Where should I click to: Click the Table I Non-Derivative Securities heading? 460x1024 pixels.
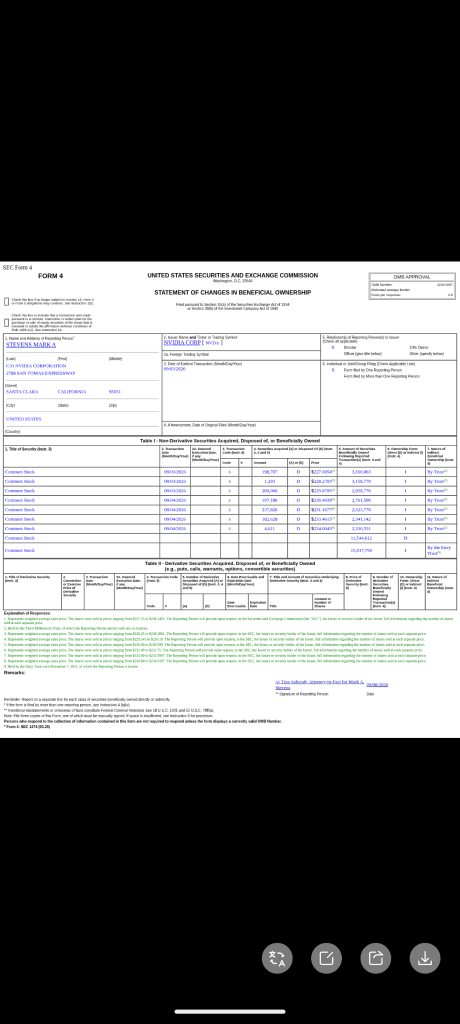pos(229,441)
